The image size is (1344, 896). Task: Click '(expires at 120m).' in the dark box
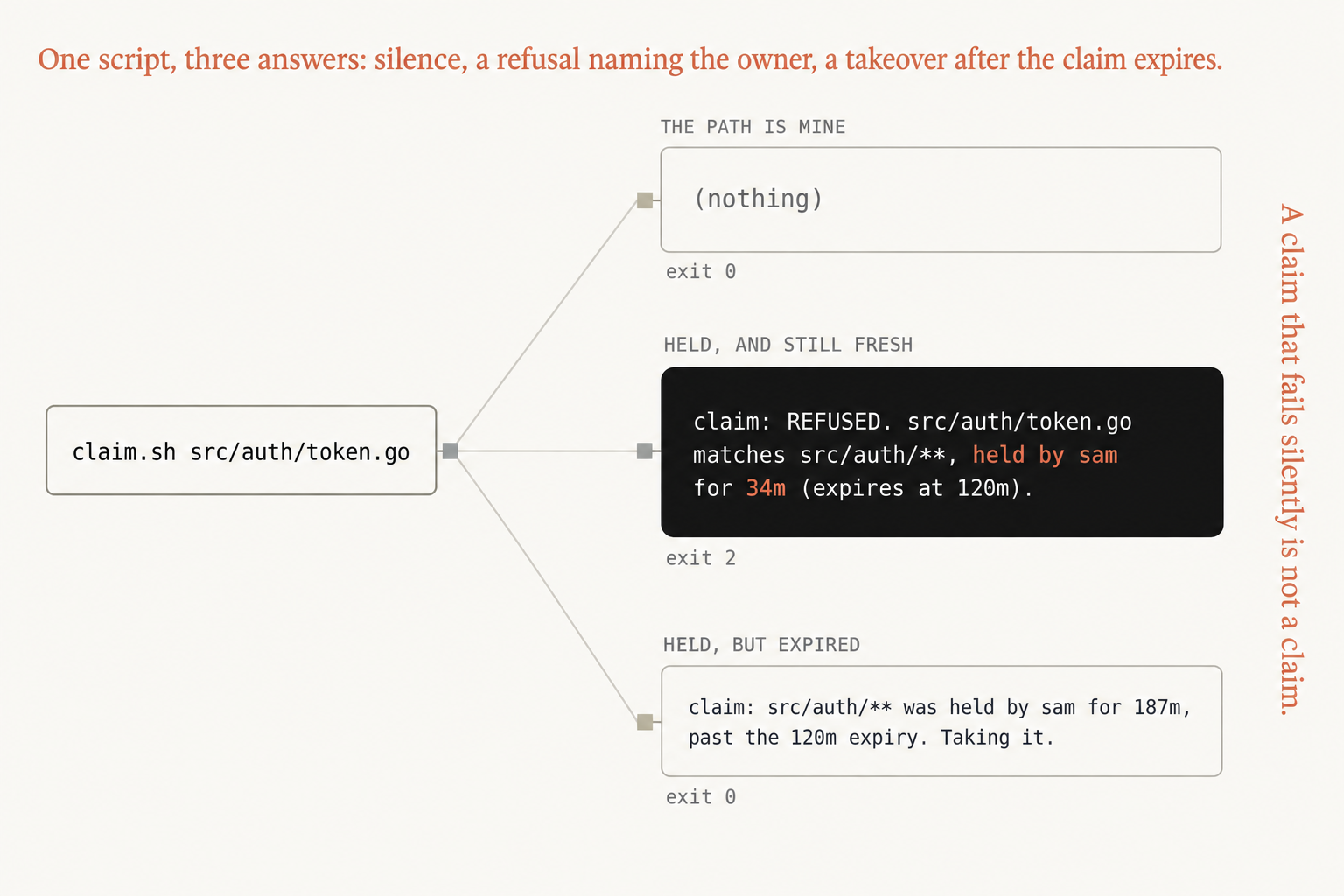pyautogui.click(x=917, y=488)
